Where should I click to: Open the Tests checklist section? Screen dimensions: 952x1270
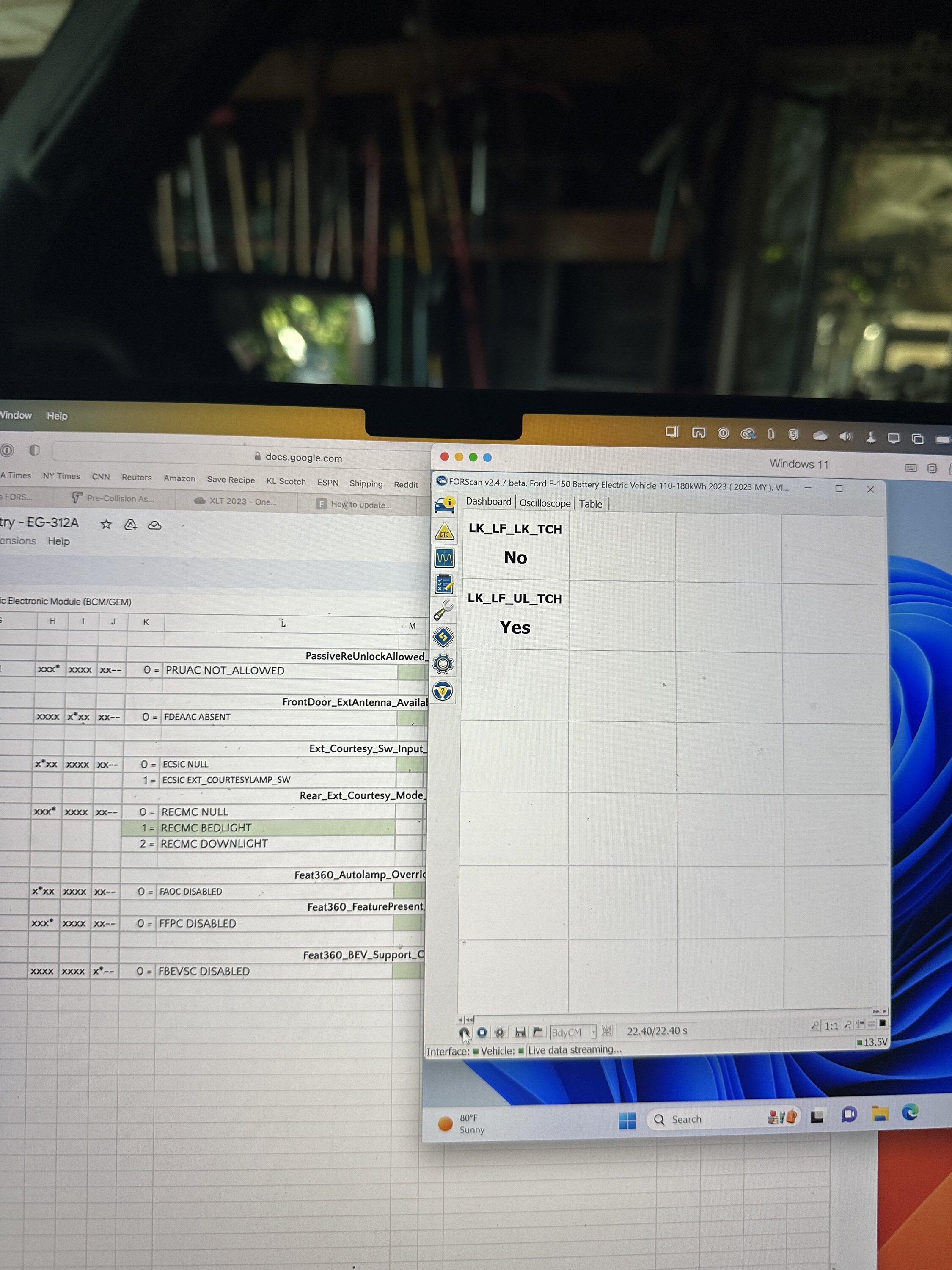(x=444, y=584)
